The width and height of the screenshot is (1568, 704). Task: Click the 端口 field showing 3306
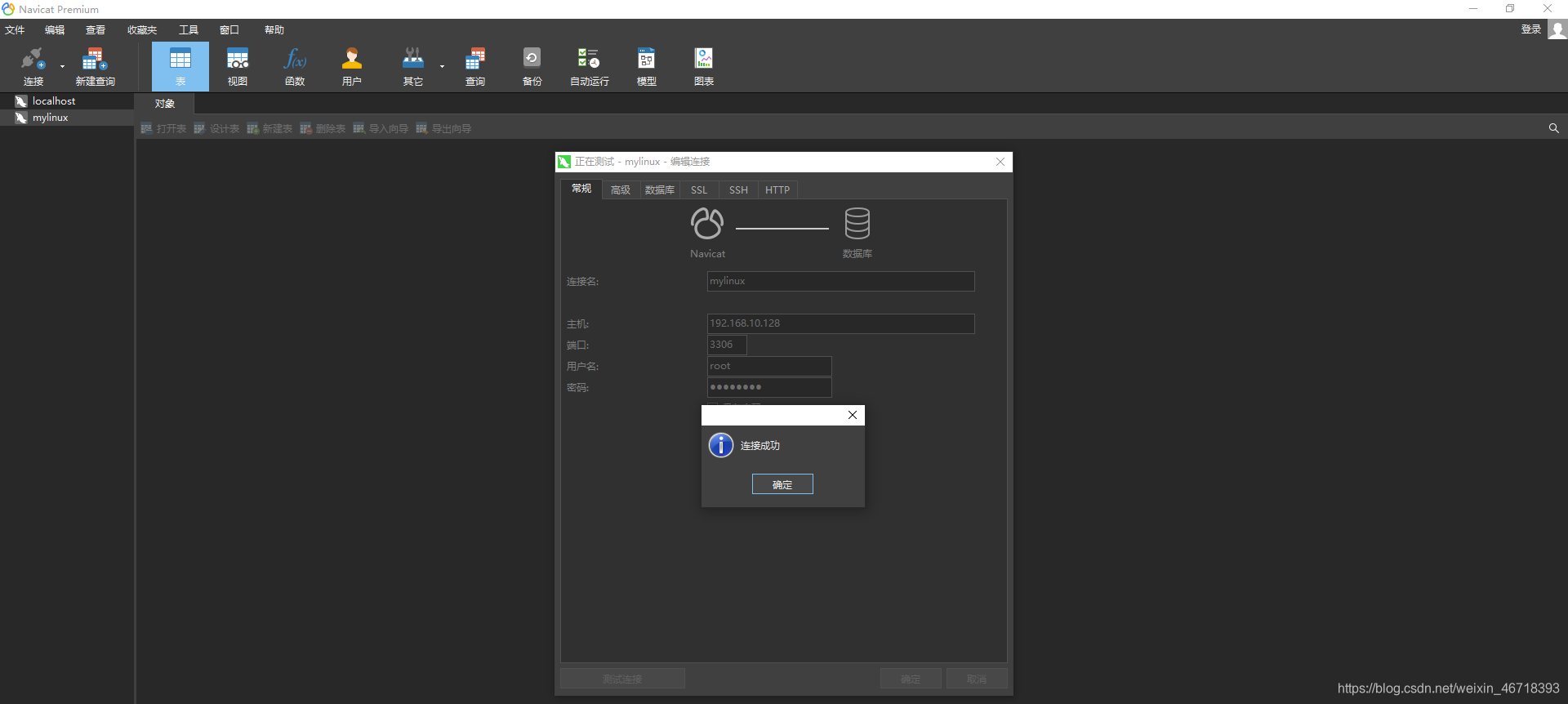pyautogui.click(x=727, y=345)
